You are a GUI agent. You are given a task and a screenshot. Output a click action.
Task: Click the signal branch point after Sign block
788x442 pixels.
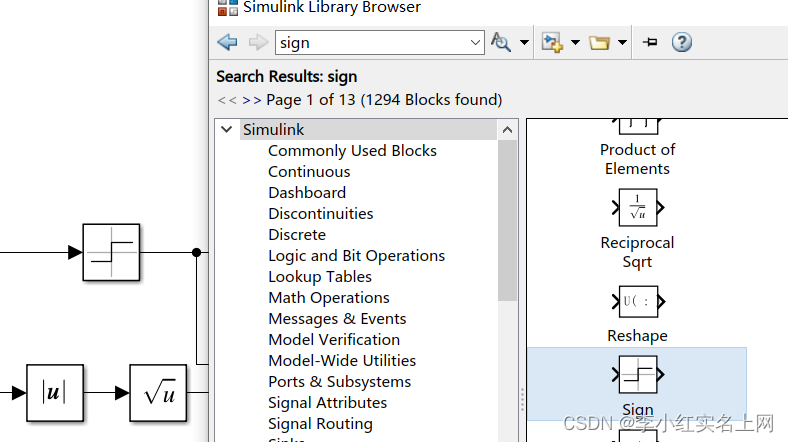coord(196,252)
